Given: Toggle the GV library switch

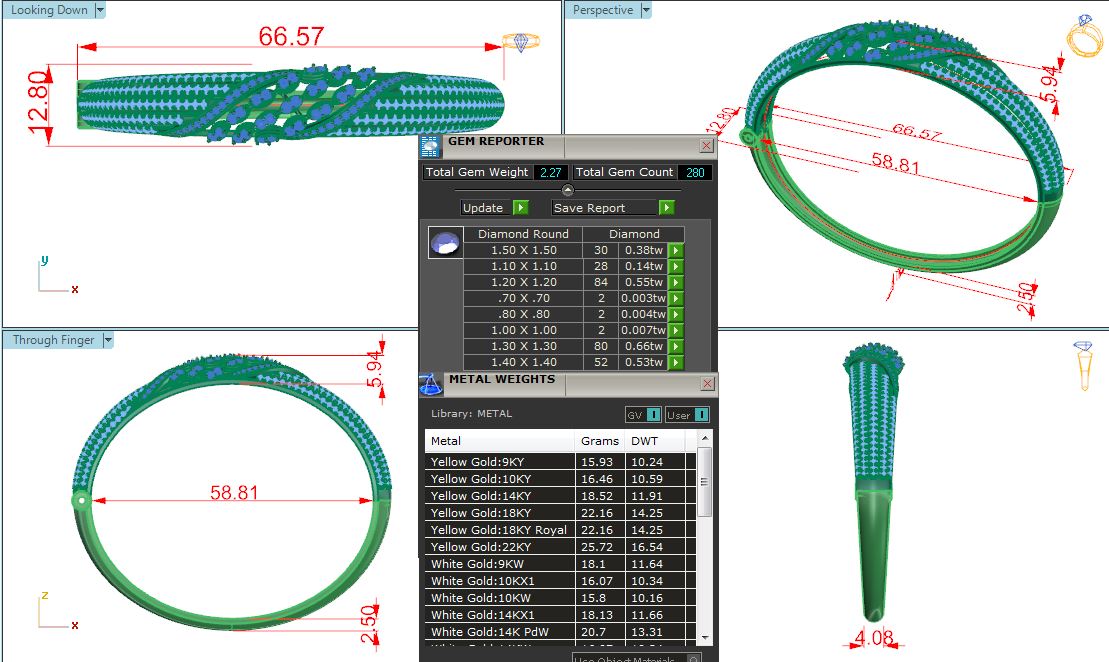Looking at the screenshot, I should tap(643, 414).
